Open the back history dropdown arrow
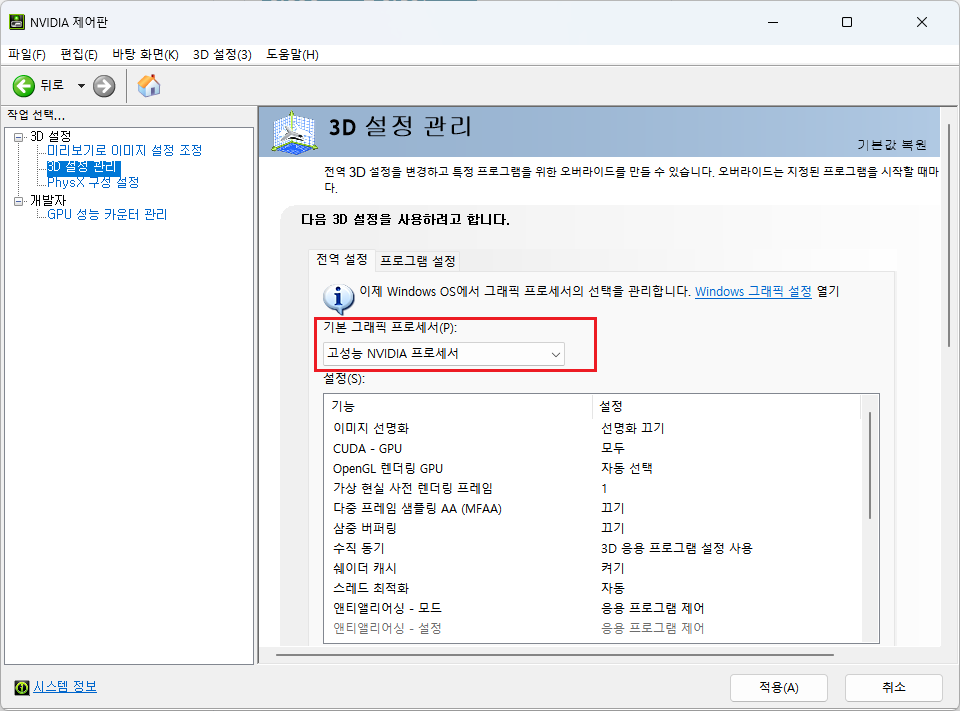 81,86
